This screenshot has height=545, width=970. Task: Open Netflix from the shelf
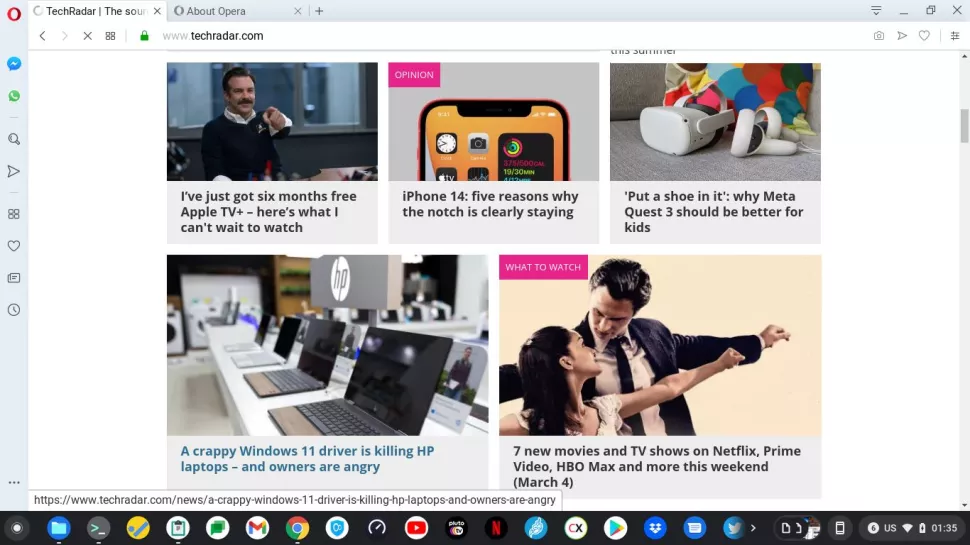click(496, 528)
